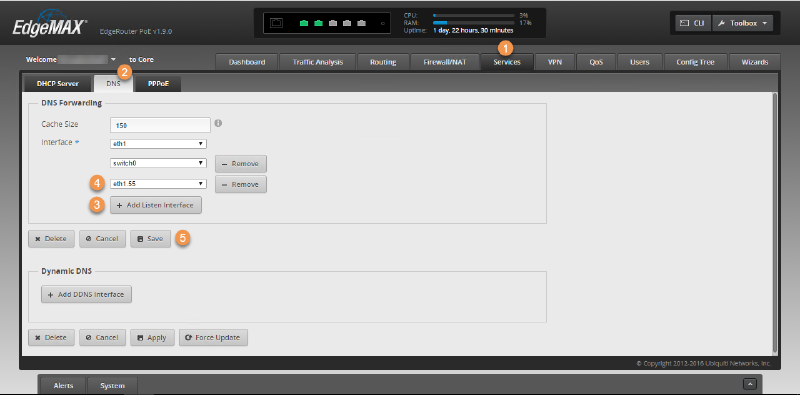Open the Alerts panel tab
The width and height of the screenshot is (800, 395).
63,385
